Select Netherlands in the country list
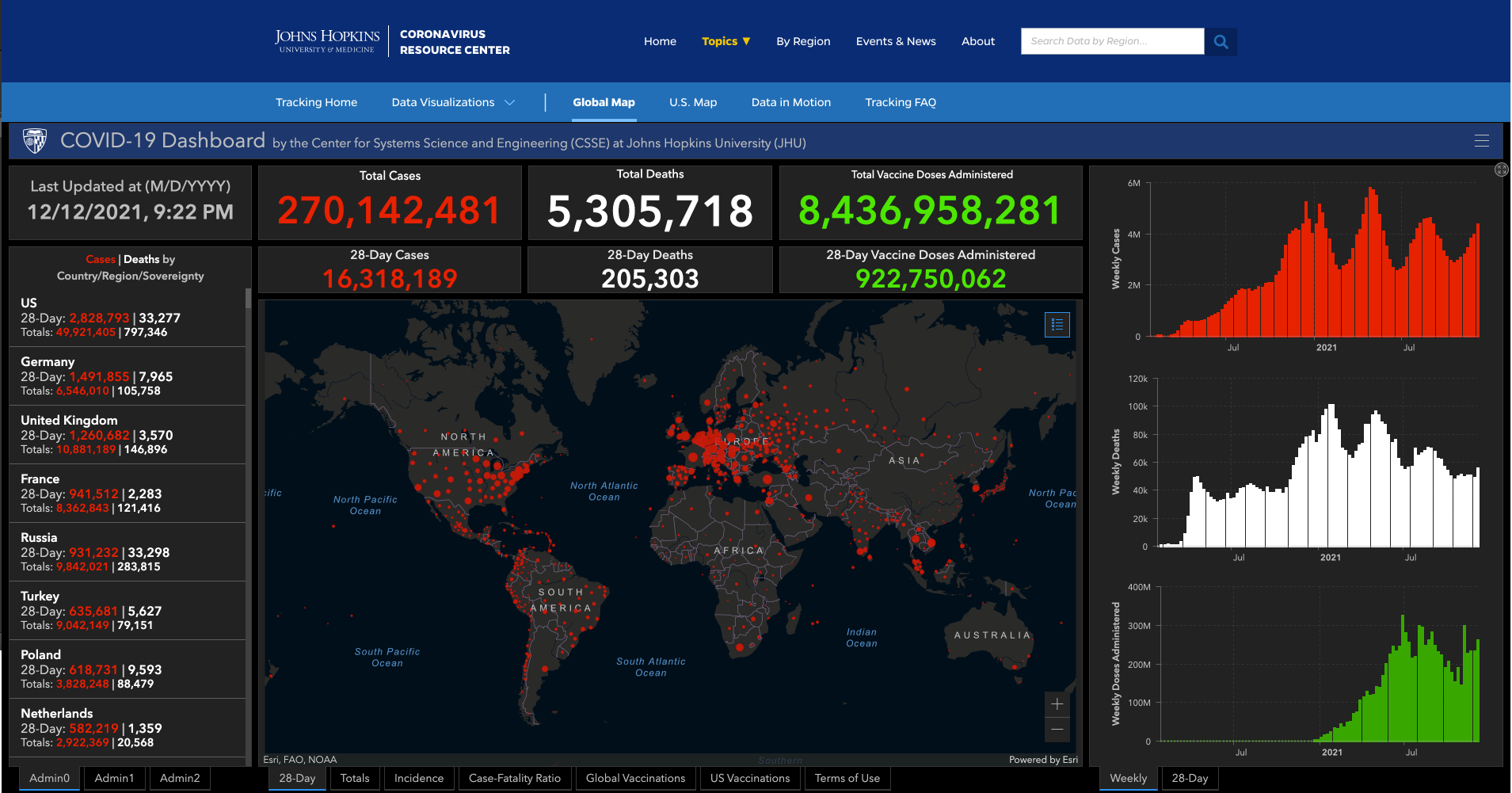 [128, 727]
